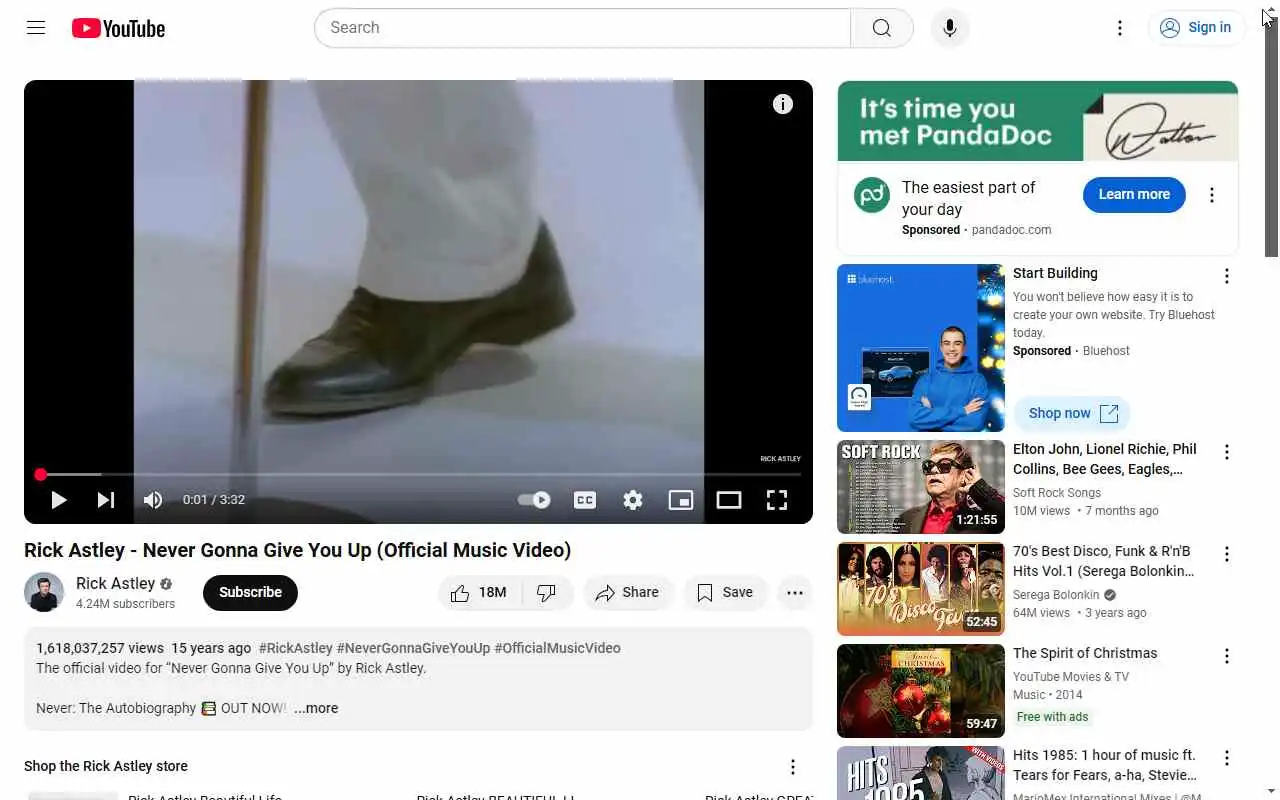Open options for Elton John video

click(1227, 452)
